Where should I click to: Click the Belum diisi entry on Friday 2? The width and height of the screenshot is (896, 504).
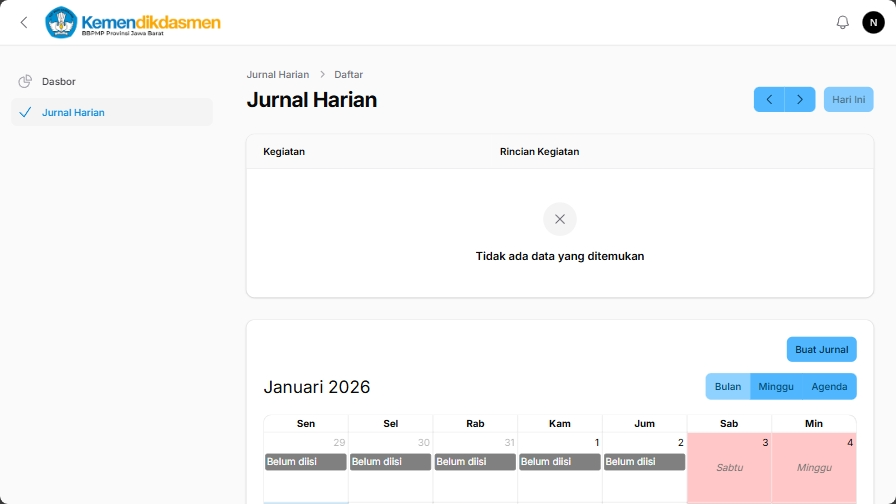click(x=644, y=462)
